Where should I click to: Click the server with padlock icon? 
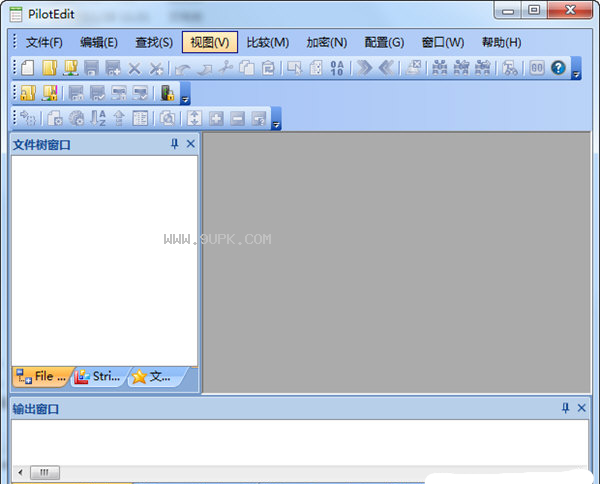167,93
